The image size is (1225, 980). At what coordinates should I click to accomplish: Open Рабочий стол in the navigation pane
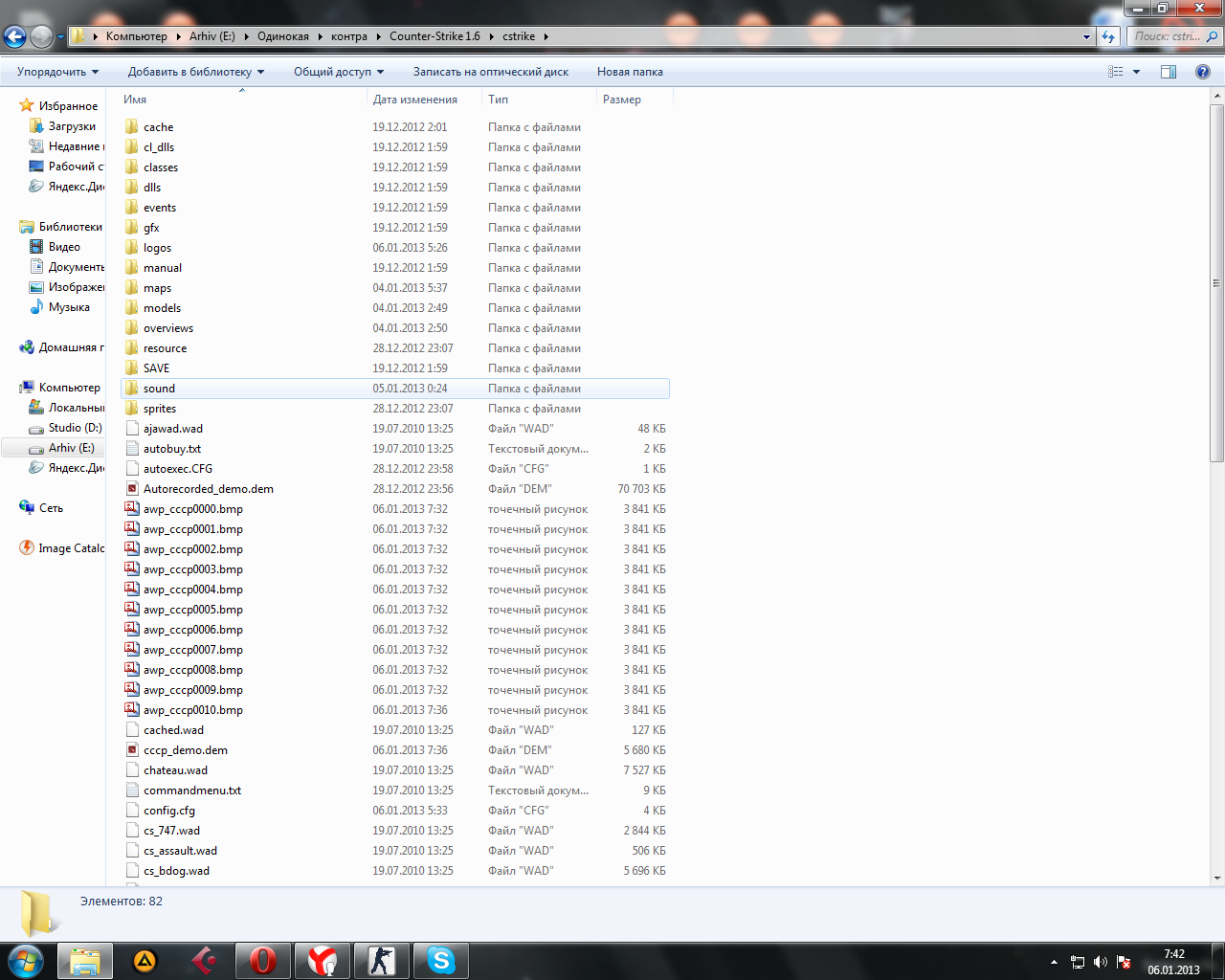pos(77,167)
